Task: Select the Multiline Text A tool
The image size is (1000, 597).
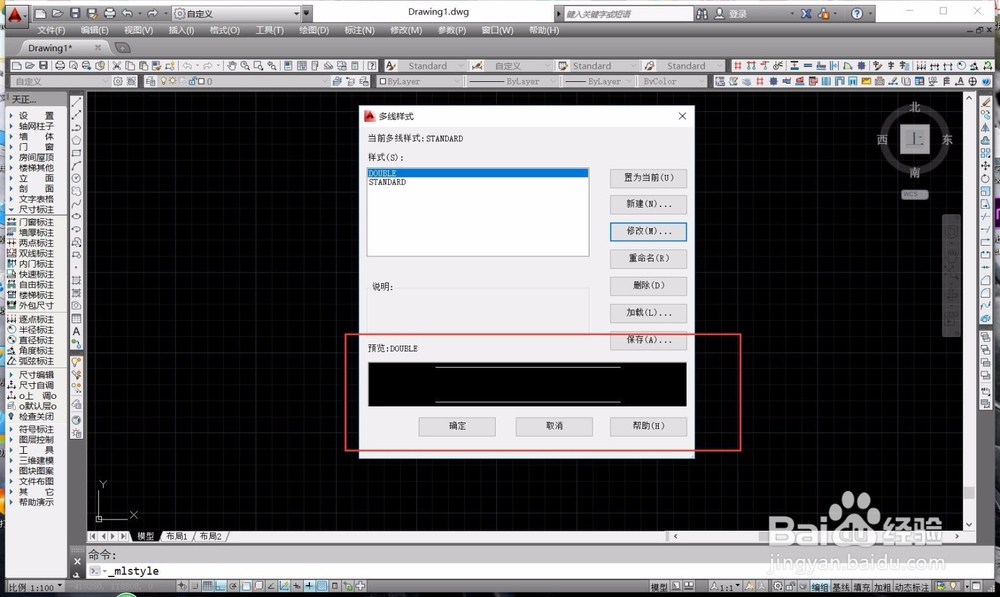Action: [77, 331]
